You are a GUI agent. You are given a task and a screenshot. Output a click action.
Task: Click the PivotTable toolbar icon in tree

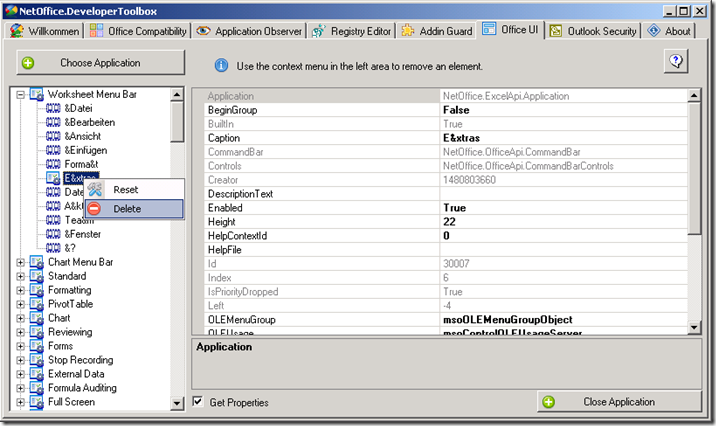(x=37, y=304)
